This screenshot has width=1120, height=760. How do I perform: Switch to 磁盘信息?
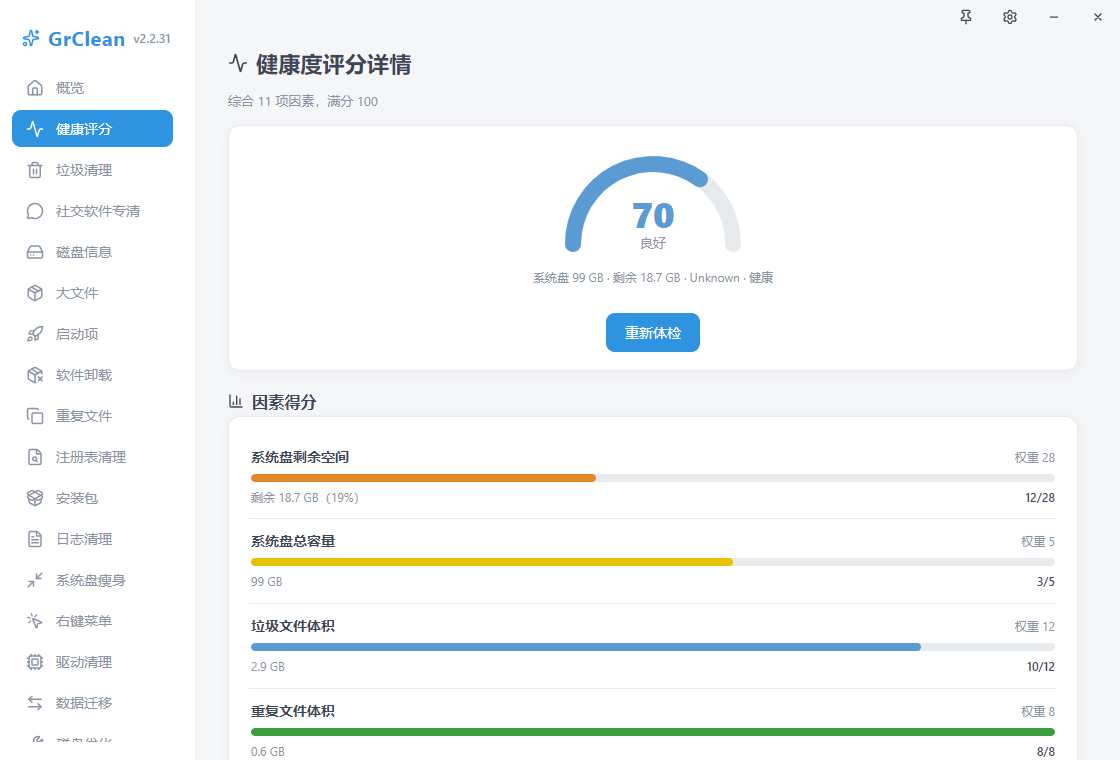click(92, 252)
